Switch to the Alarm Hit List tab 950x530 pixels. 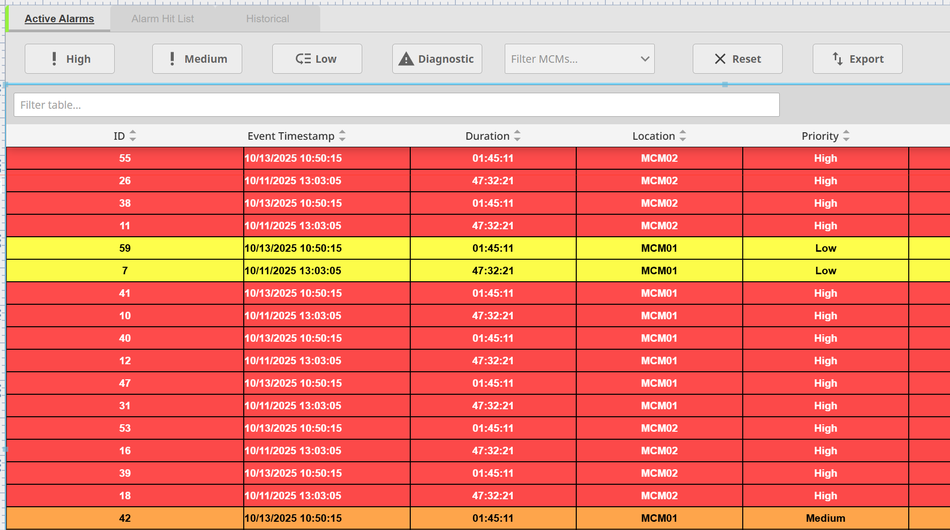click(163, 19)
